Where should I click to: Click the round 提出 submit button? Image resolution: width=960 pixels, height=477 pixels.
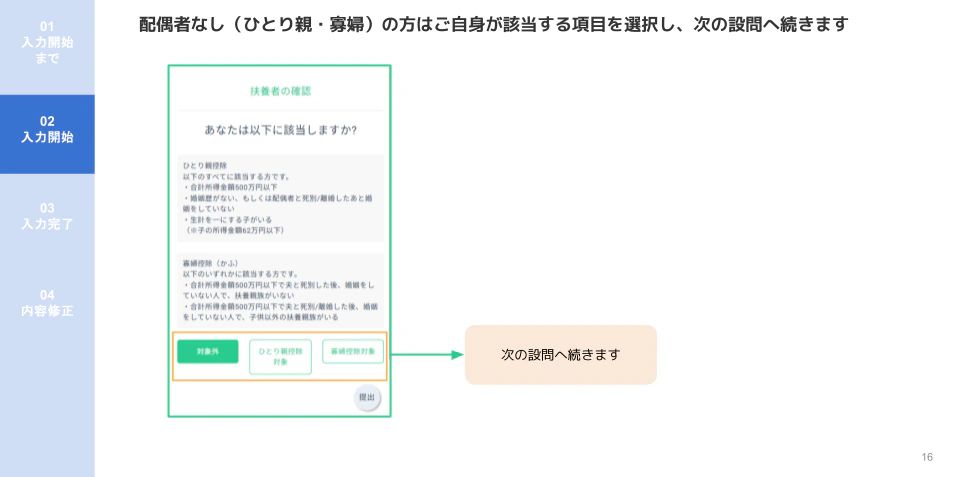(367, 397)
